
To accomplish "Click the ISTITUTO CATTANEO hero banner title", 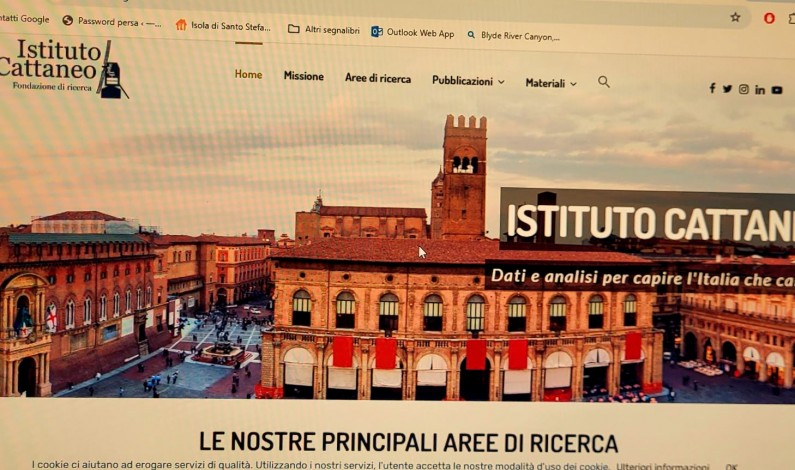I will coord(651,223).
